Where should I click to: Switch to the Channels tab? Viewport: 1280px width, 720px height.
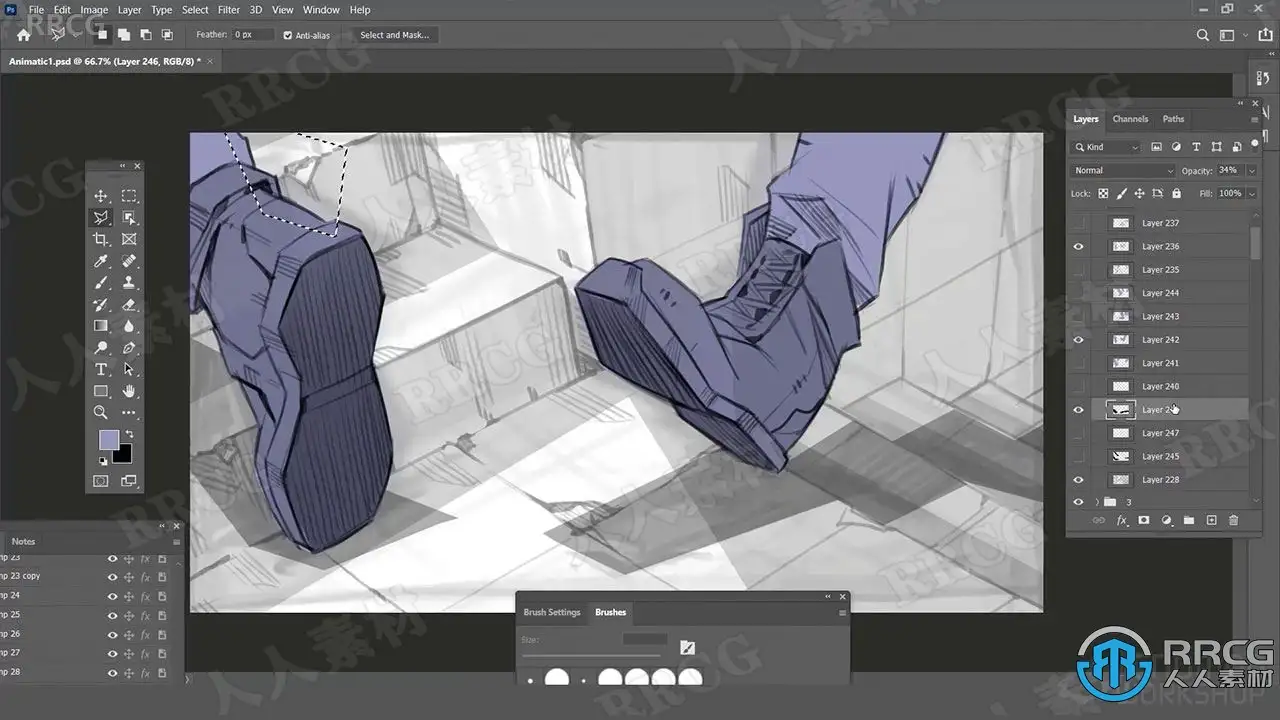tap(1130, 119)
